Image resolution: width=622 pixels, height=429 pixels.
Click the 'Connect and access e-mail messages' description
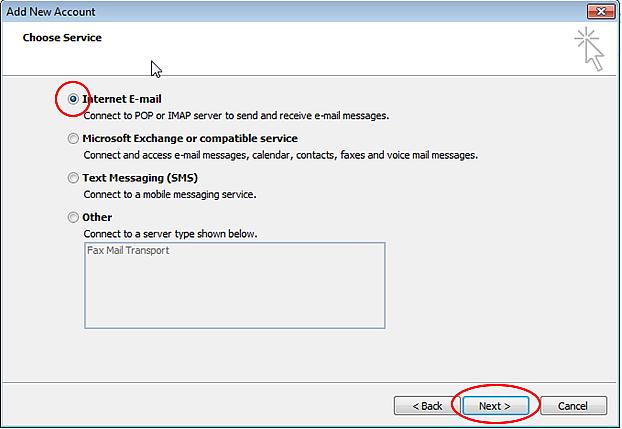tap(280, 155)
